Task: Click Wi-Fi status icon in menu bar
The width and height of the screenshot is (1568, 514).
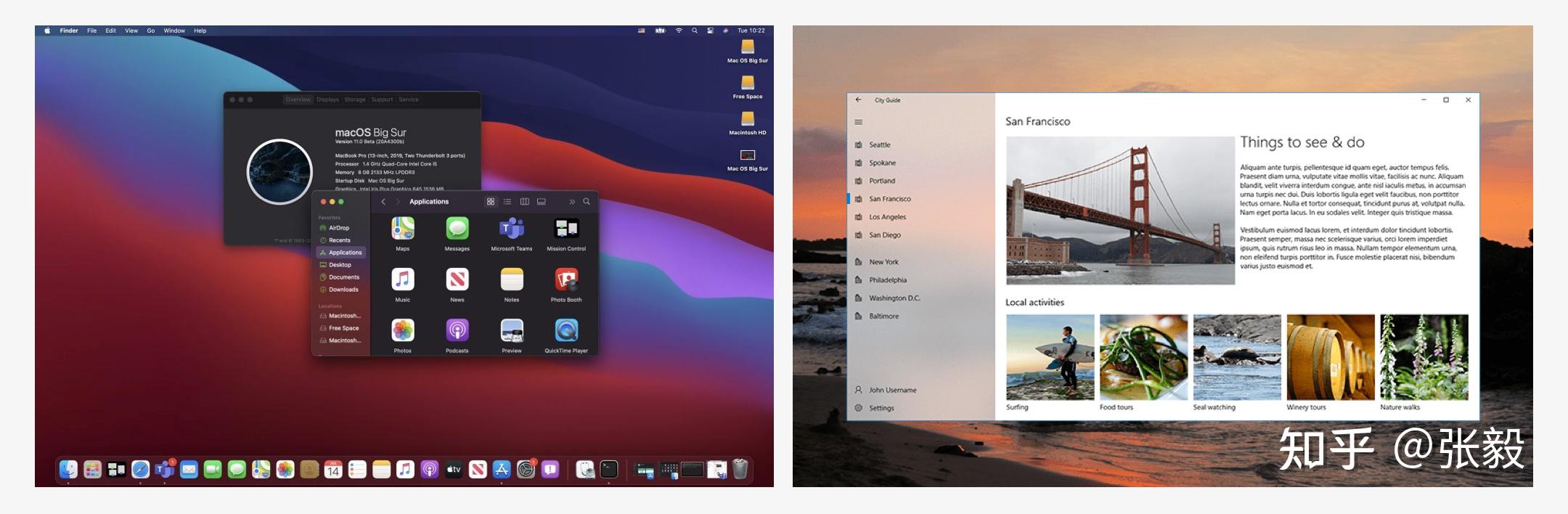Action: point(679,30)
